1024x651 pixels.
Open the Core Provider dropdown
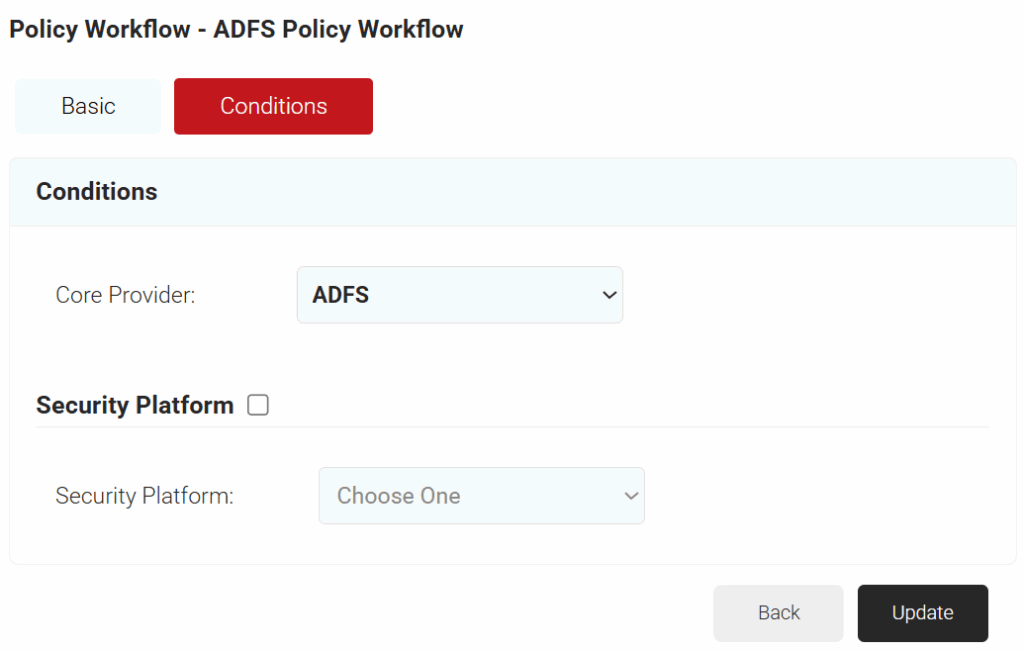coord(459,295)
